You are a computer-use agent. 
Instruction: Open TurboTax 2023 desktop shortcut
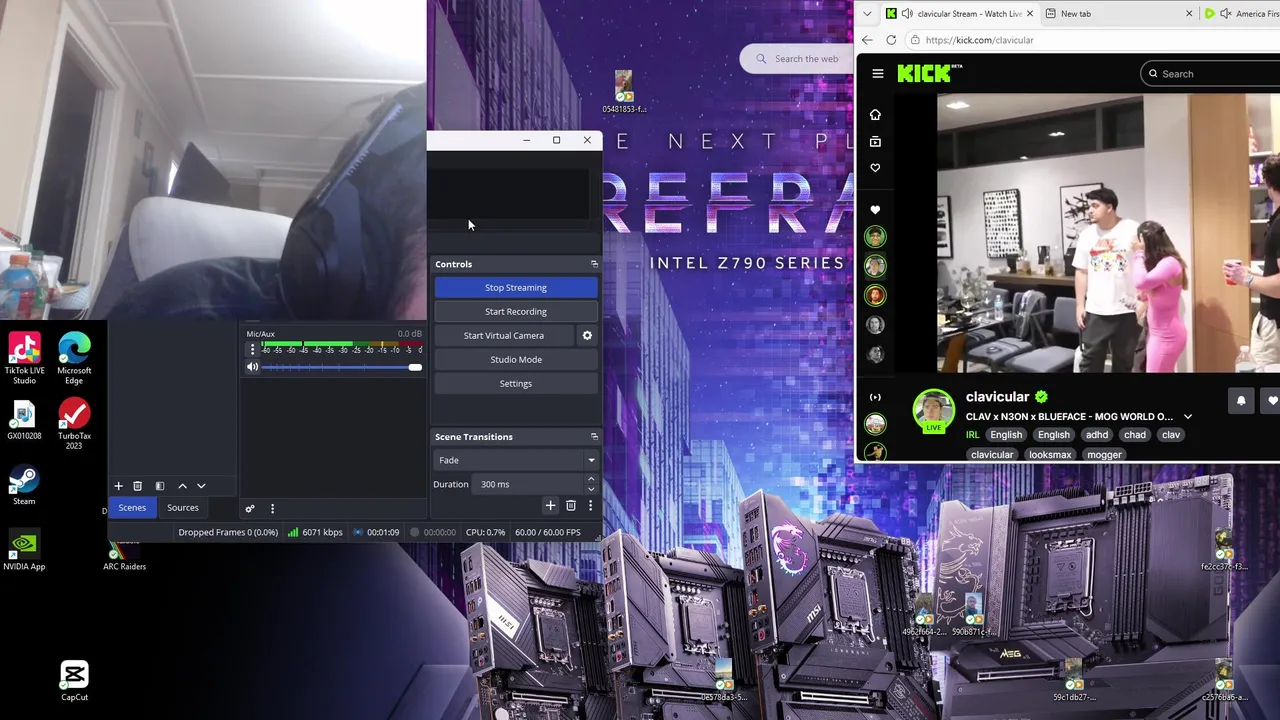pyautogui.click(x=74, y=423)
